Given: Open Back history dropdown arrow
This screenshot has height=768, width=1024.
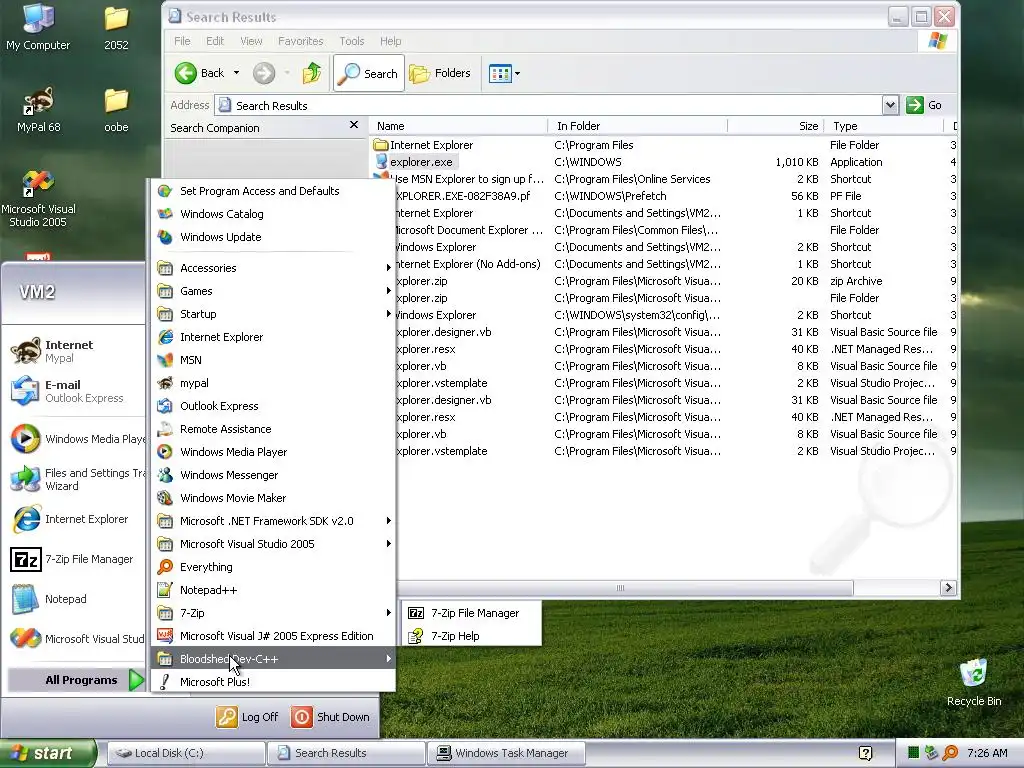Looking at the screenshot, I should (236, 73).
